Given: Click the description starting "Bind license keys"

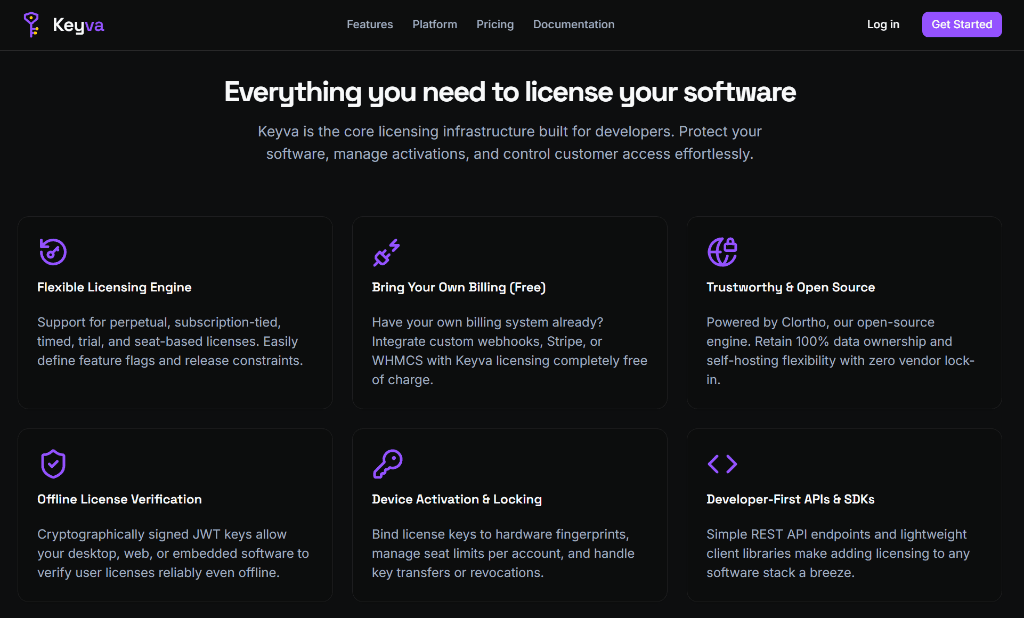Looking at the screenshot, I should [503, 553].
